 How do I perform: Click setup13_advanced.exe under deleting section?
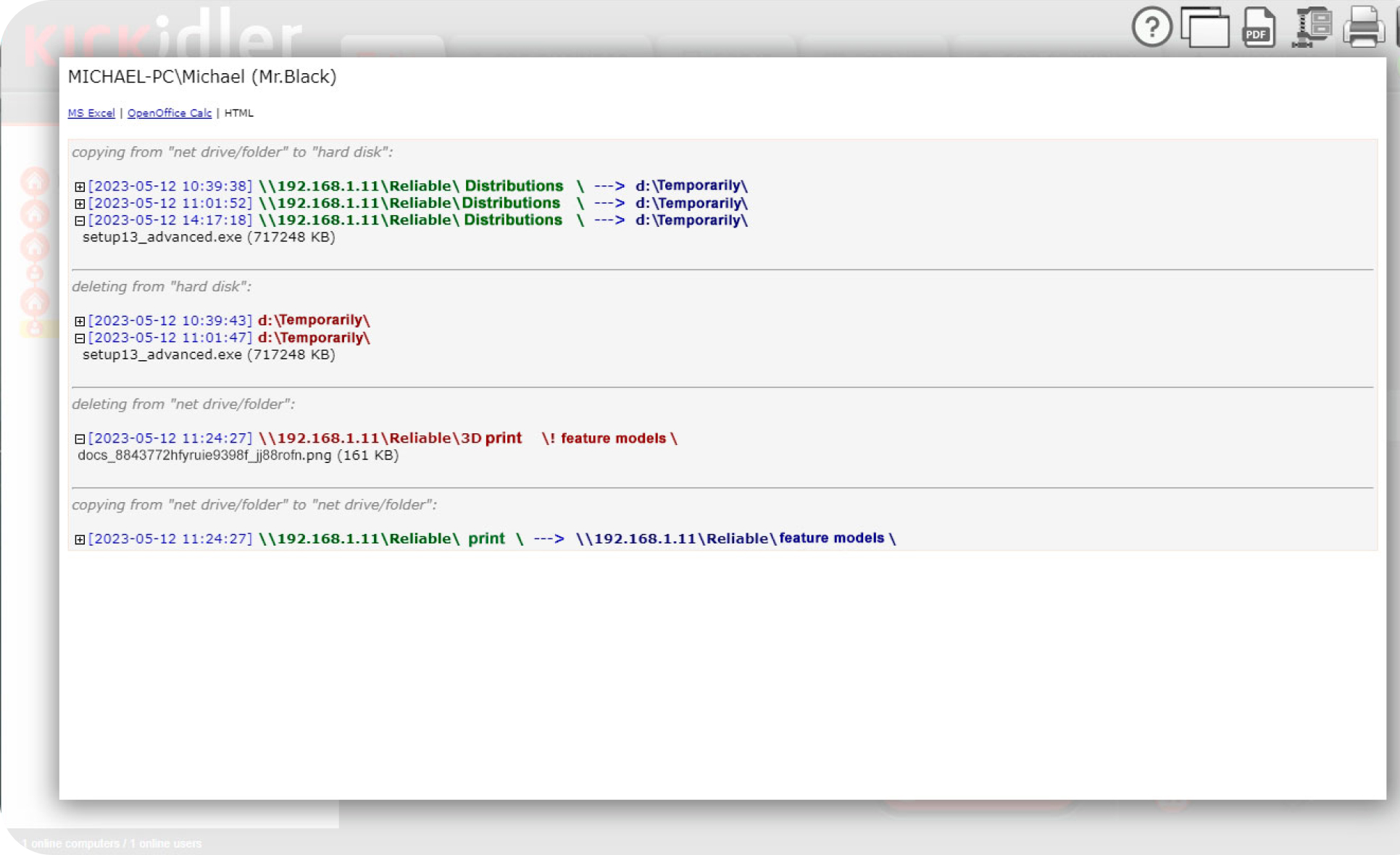209,354
